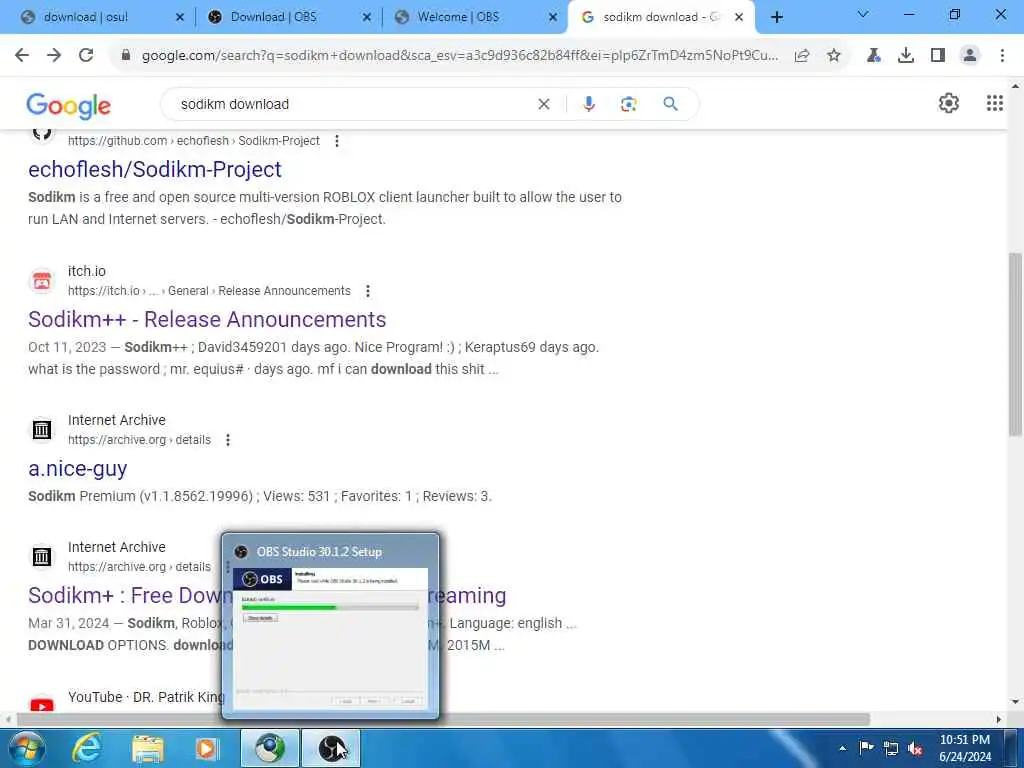Open Windows Explorer folder on taskbar
The width and height of the screenshot is (1024, 768).
click(148, 748)
